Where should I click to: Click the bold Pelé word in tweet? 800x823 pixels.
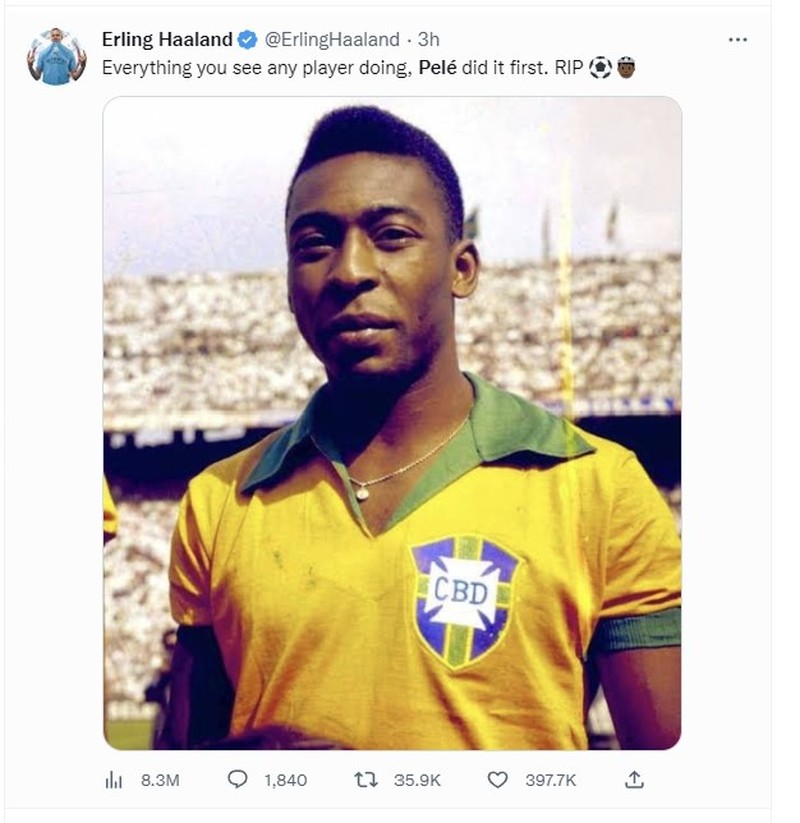[x=439, y=67]
